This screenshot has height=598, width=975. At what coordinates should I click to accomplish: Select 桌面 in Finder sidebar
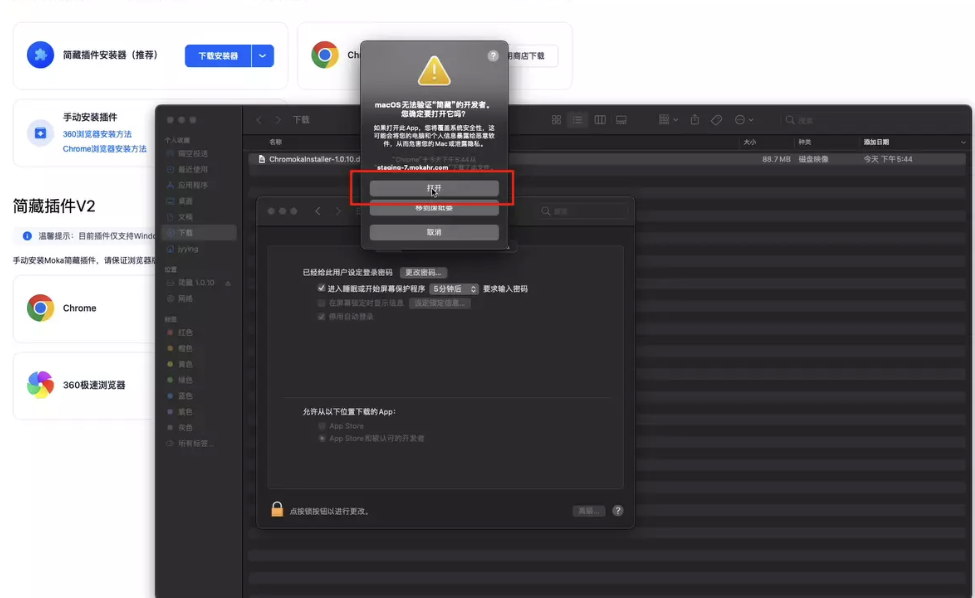pyautogui.click(x=187, y=201)
